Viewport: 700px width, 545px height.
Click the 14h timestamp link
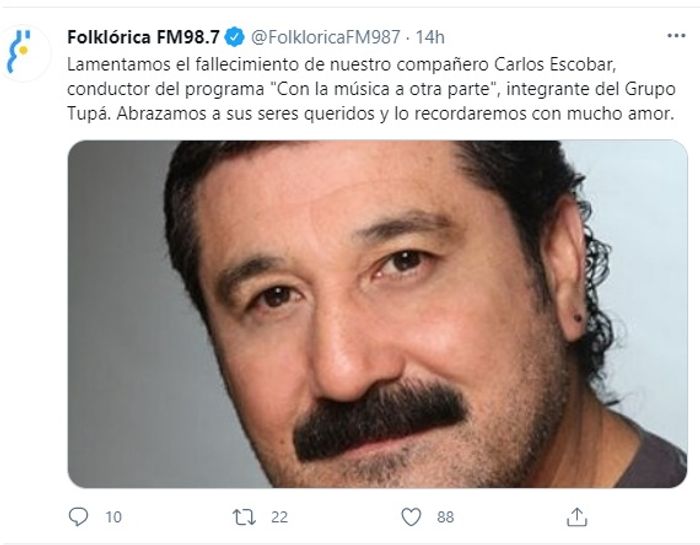click(430, 37)
